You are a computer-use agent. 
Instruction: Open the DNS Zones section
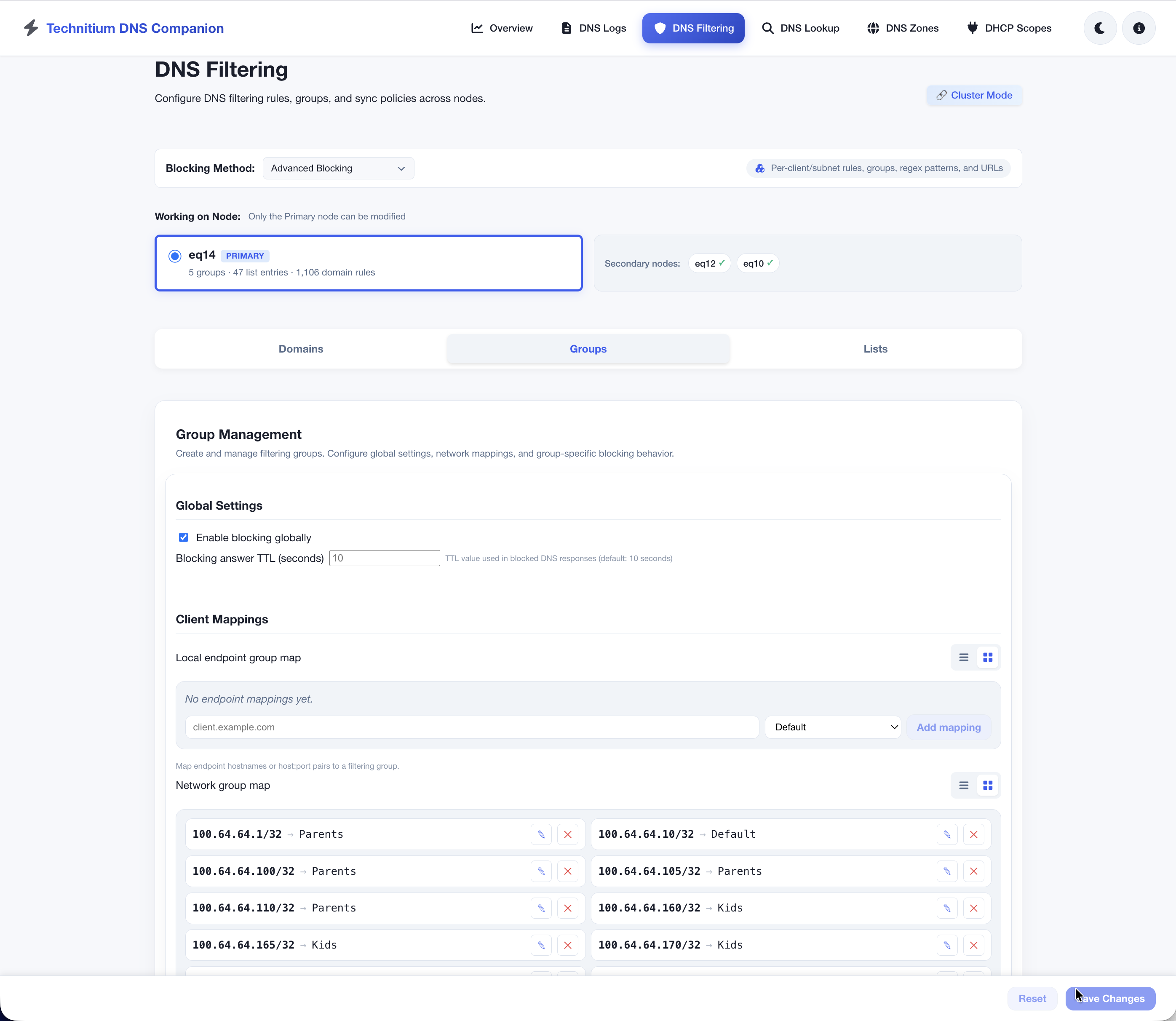click(903, 28)
